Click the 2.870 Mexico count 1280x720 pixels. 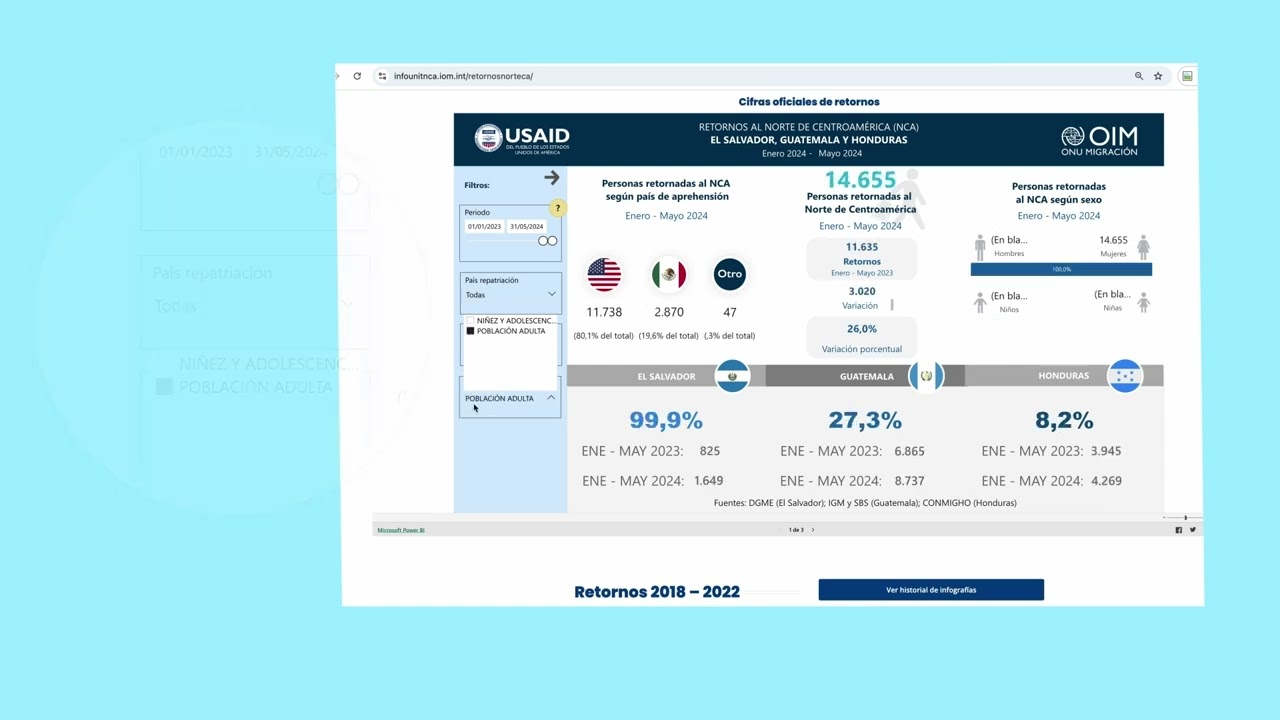pyautogui.click(x=668, y=312)
